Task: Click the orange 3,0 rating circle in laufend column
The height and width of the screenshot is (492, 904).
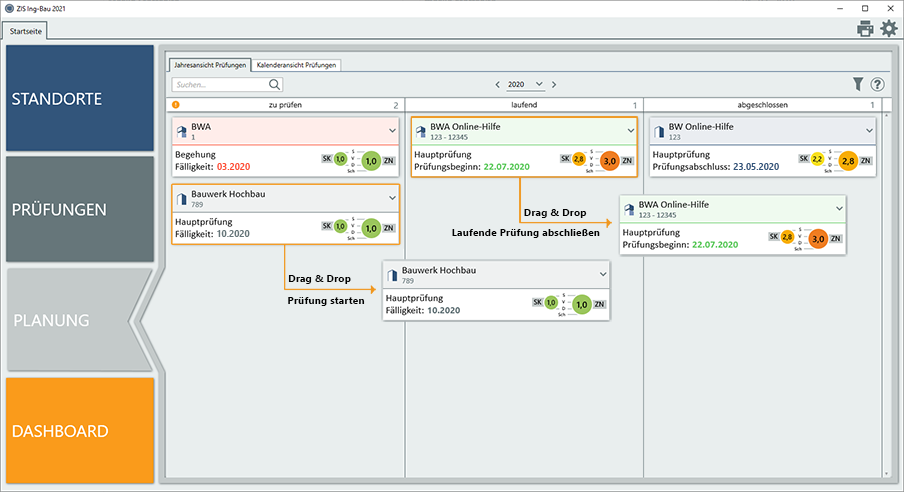Action: click(607, 160)
